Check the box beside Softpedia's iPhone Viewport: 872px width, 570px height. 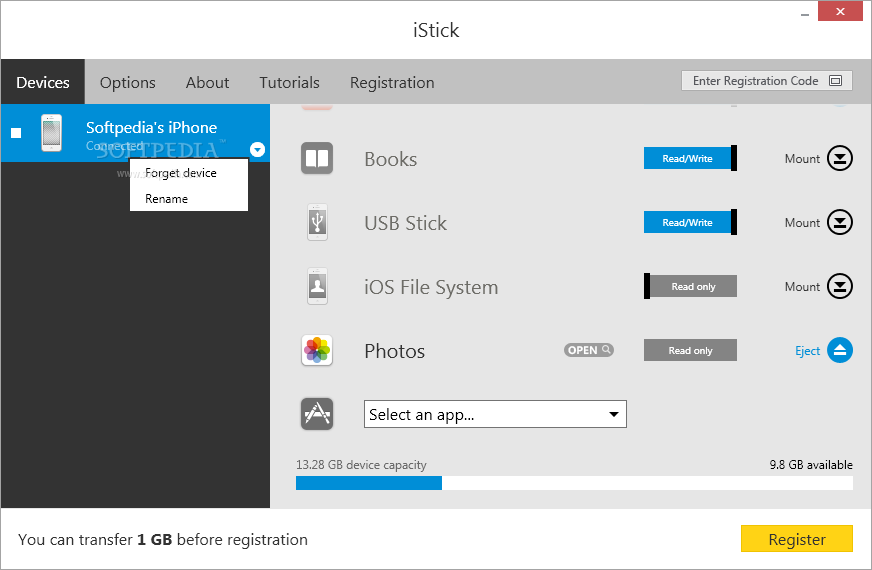pyautogui.click(x=16, y=133)
